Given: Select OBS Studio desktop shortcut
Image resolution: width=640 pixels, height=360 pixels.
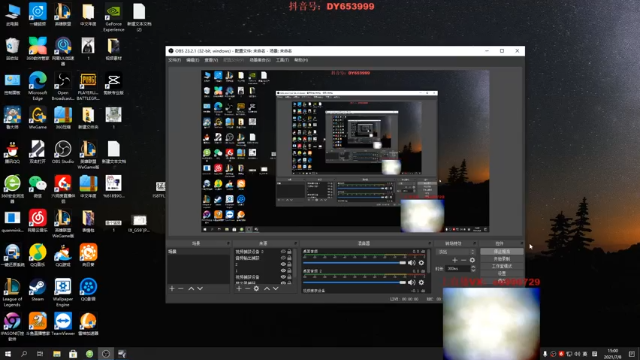Looking at the screenshot, I should pos(63,152).
